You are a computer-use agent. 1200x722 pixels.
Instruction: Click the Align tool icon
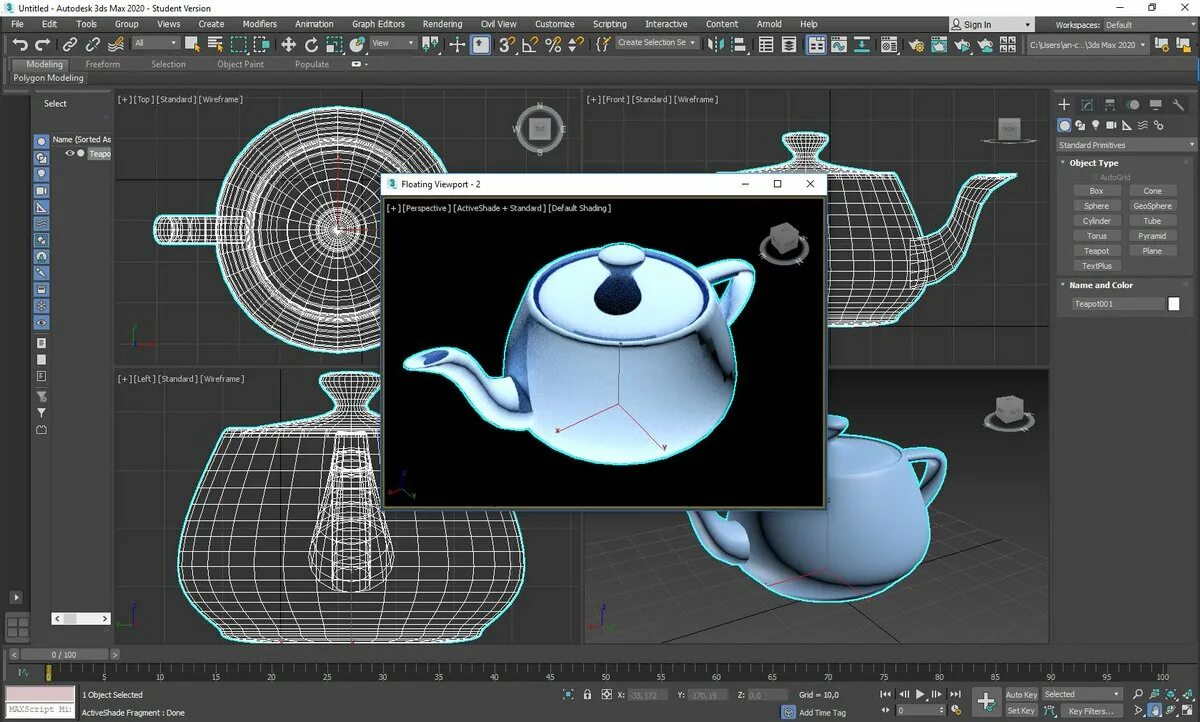(x=739, y=44)
